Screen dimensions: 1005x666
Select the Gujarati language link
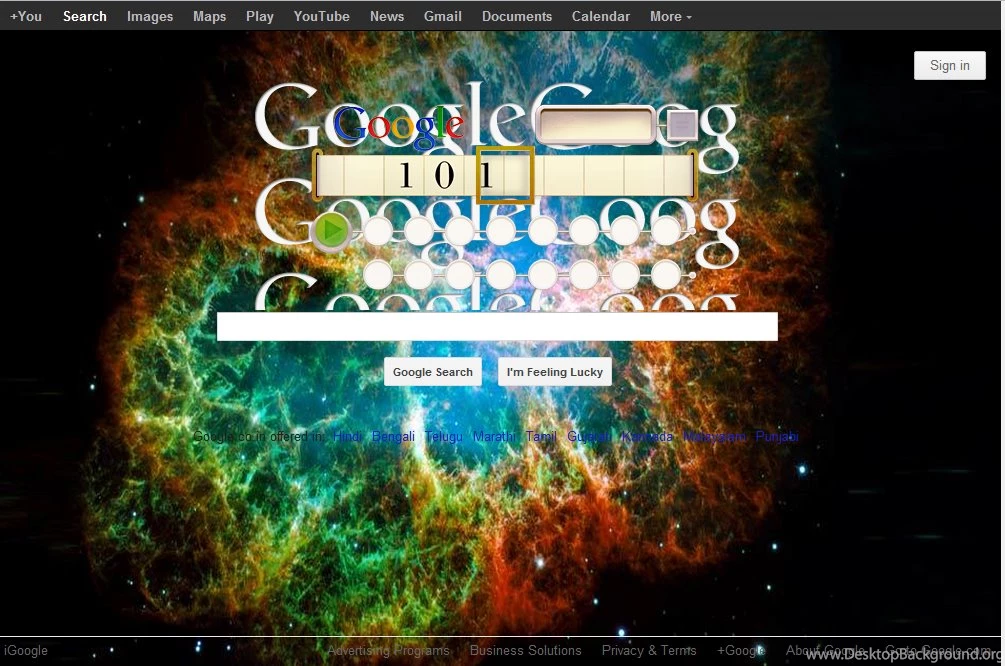point(589,437)
